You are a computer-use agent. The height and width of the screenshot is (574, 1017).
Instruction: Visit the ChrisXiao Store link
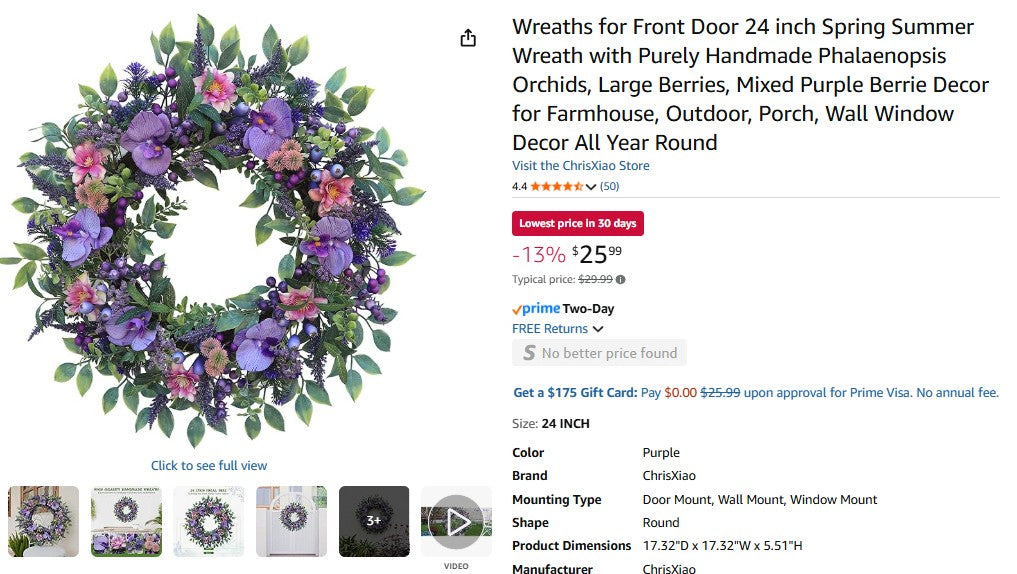click(x=580, y=166)
